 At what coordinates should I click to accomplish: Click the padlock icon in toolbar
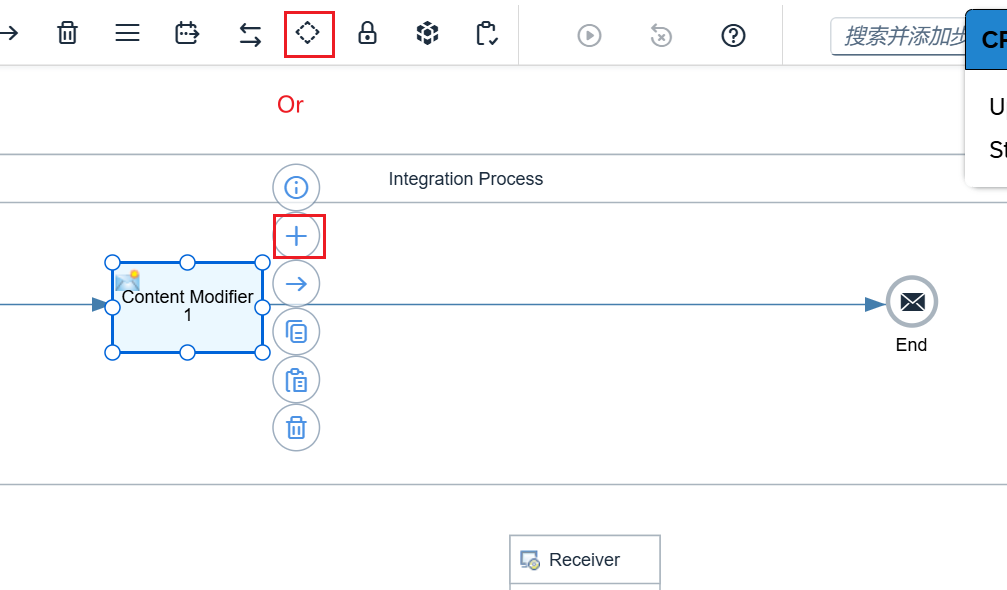pyautogui.click(x=367, y=33)
